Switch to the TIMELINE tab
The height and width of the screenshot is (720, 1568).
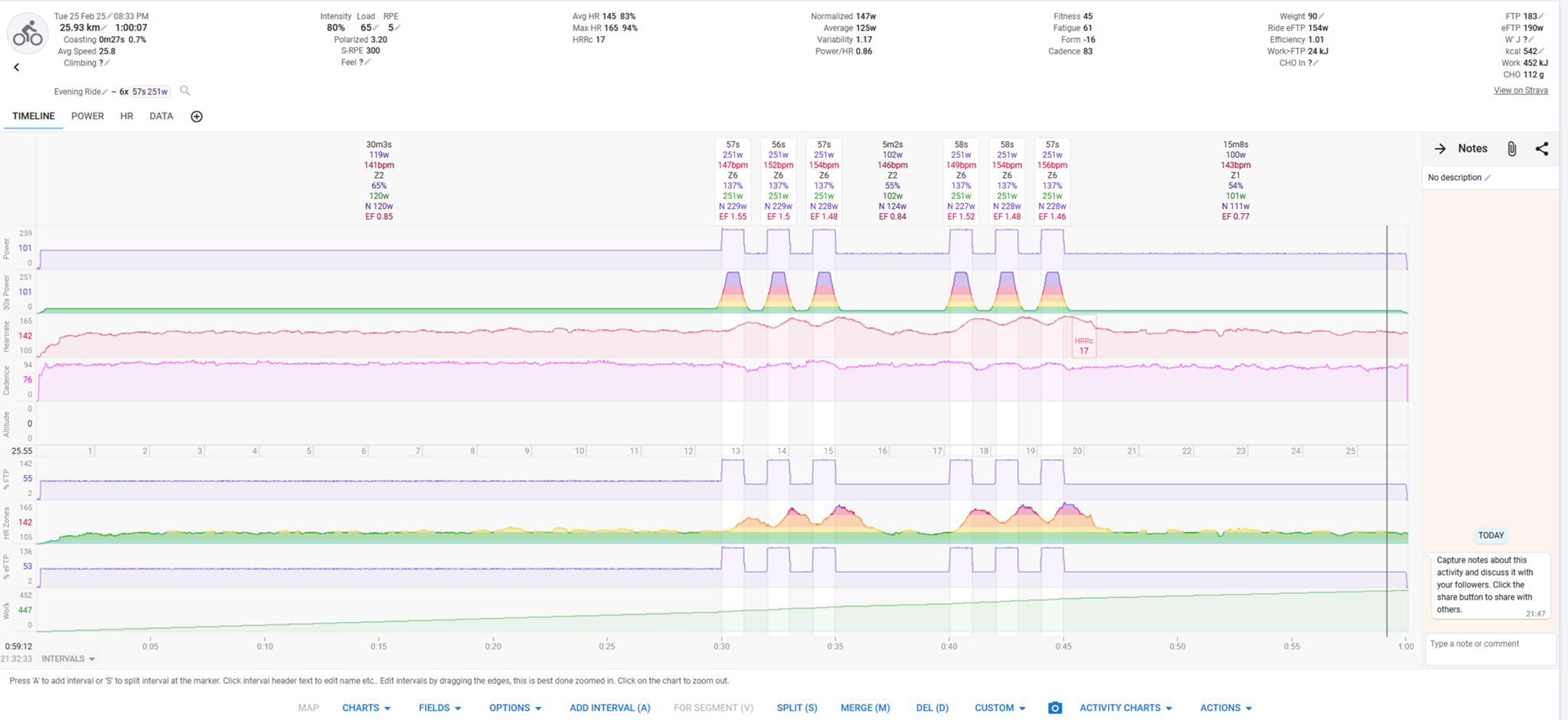tap(34, 116)
